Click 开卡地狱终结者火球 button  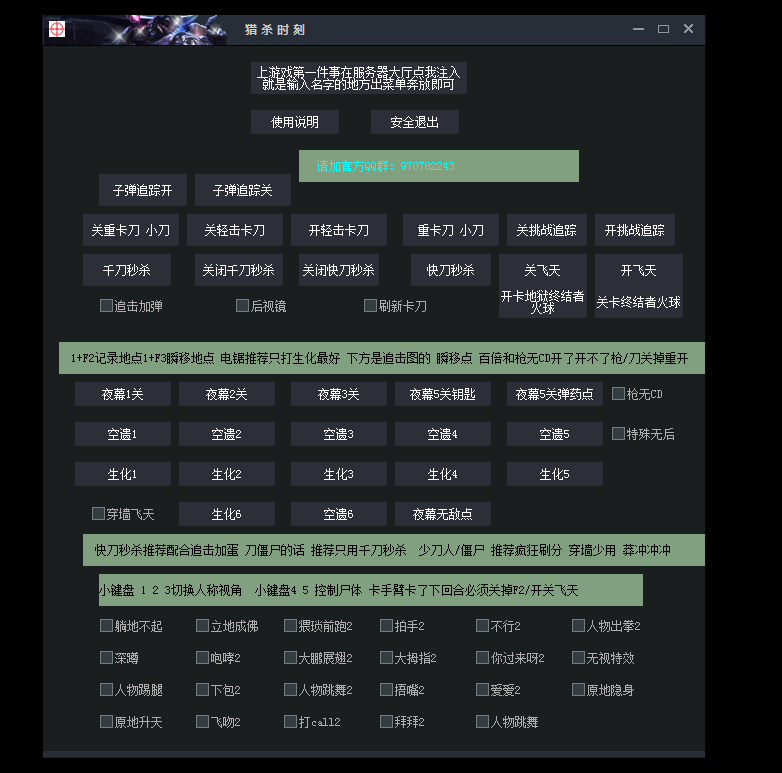(x=543, y=302)
